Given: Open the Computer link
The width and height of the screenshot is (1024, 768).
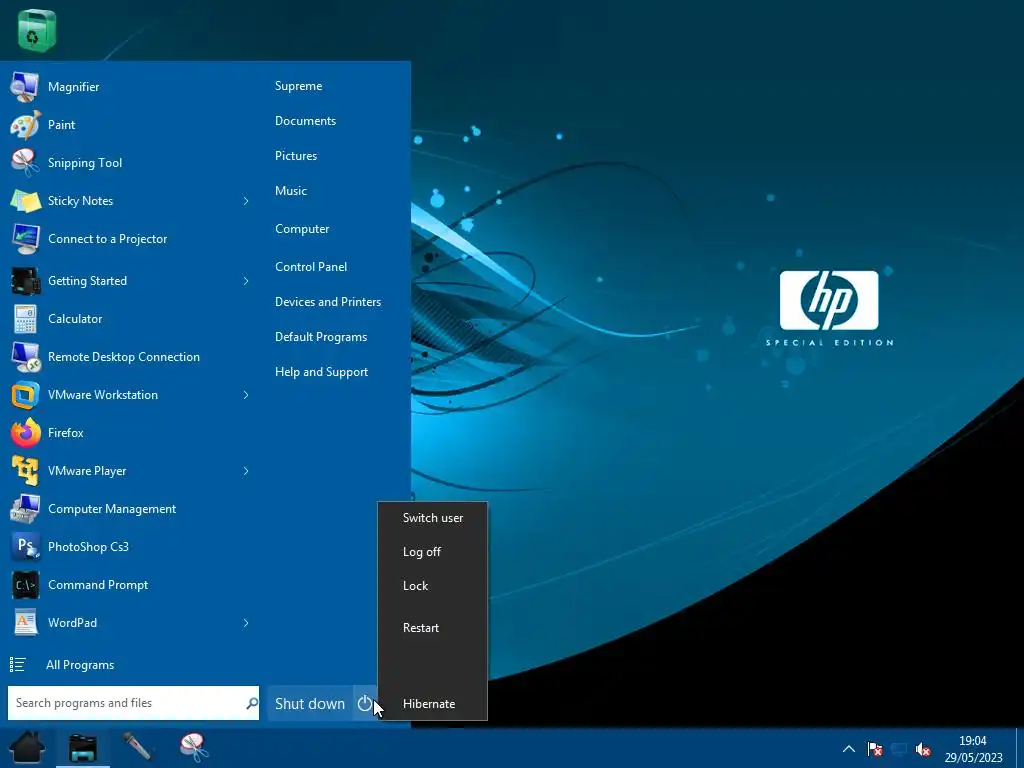Looking at the screenshot, I should 302,229.
